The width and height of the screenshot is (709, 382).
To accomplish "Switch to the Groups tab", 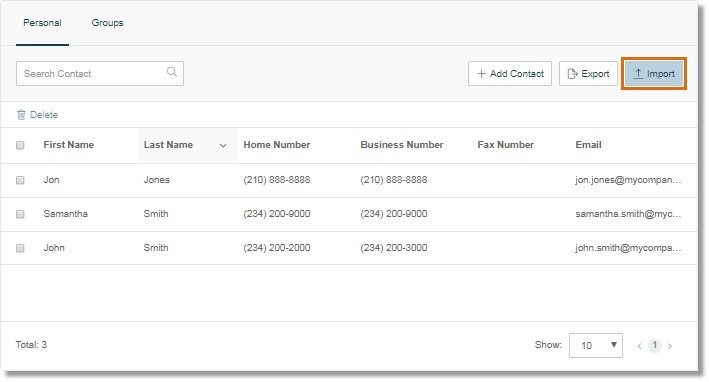I will [107, 23].
